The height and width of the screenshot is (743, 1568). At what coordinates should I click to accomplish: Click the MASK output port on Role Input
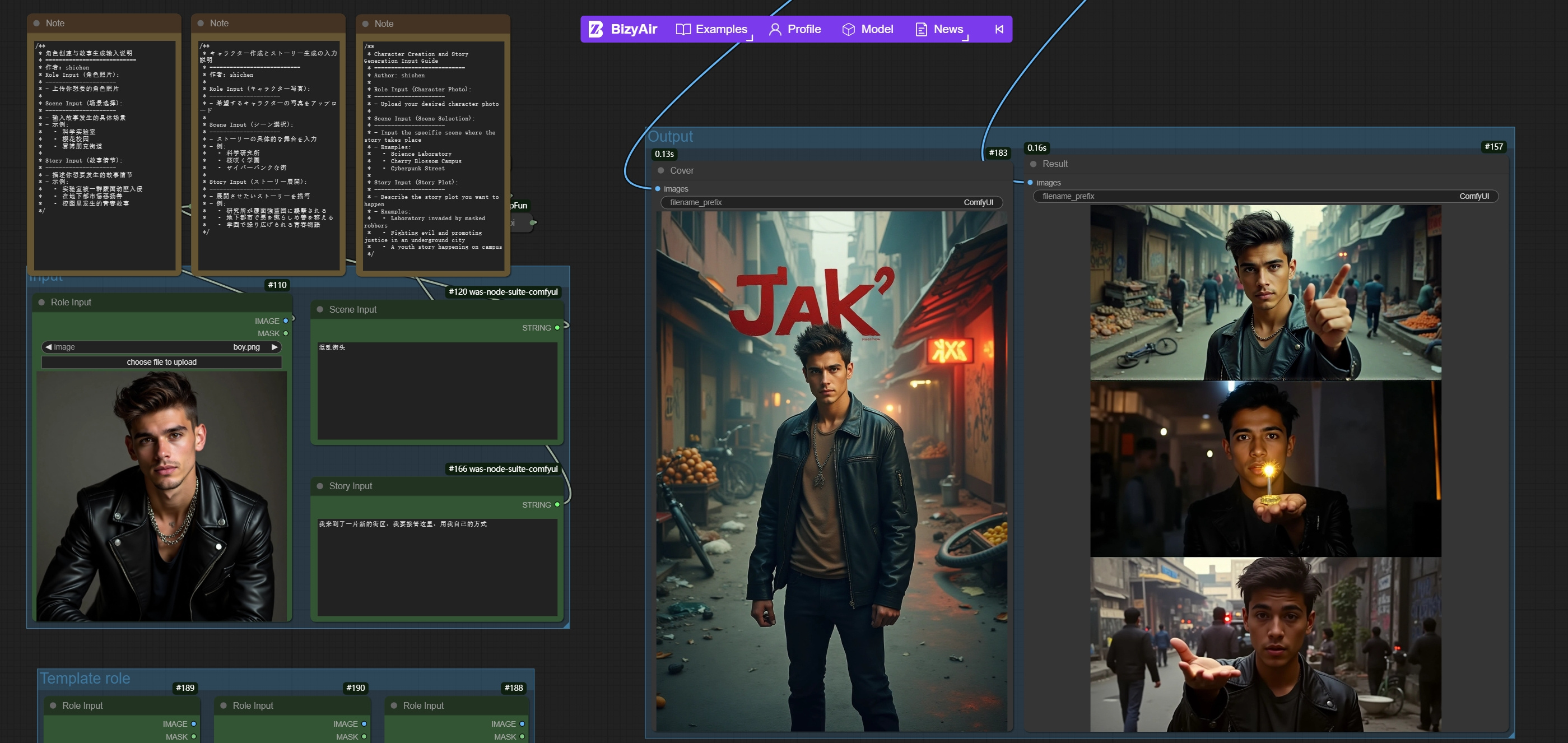coord(287,333)
